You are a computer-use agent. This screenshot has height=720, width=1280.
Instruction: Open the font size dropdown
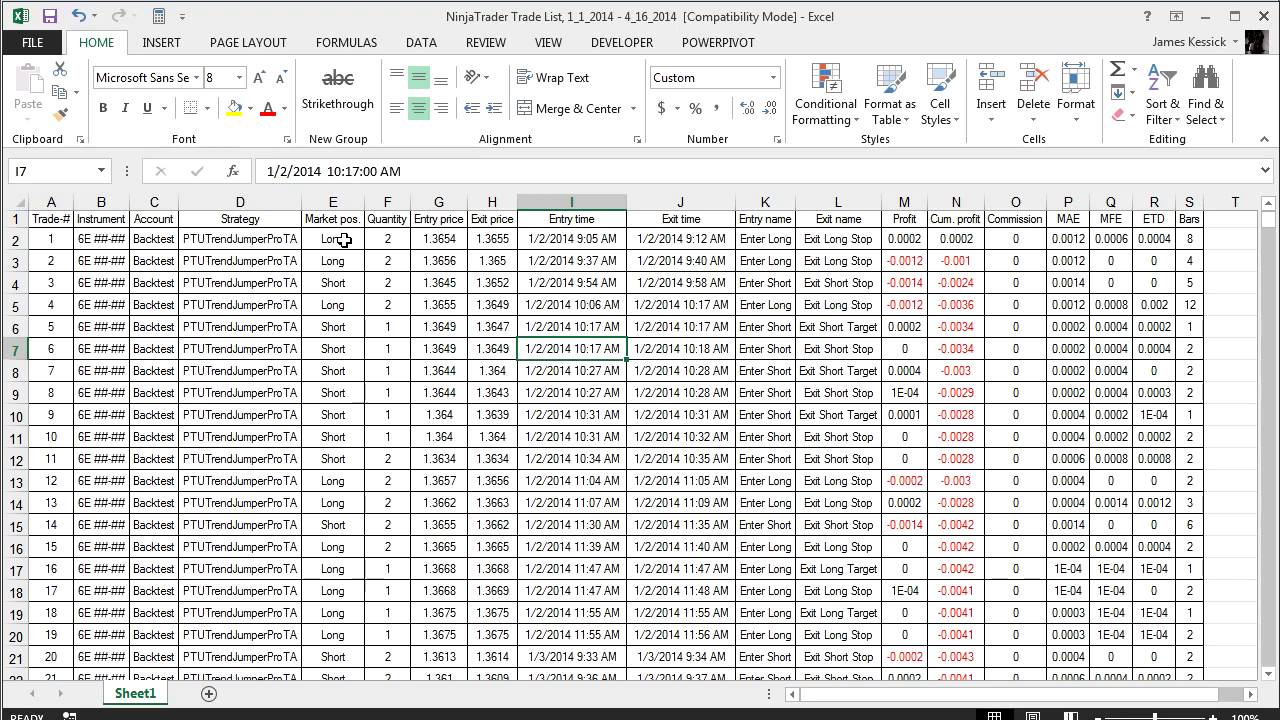(x=239, y=77)
